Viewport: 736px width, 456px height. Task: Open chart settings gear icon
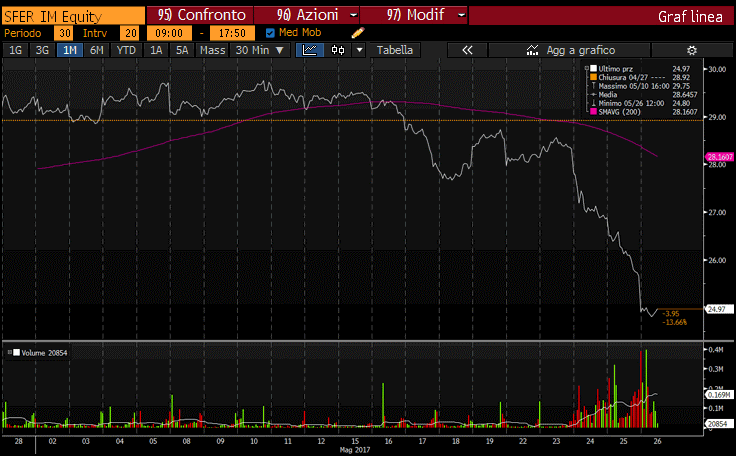tap(691, 50)
